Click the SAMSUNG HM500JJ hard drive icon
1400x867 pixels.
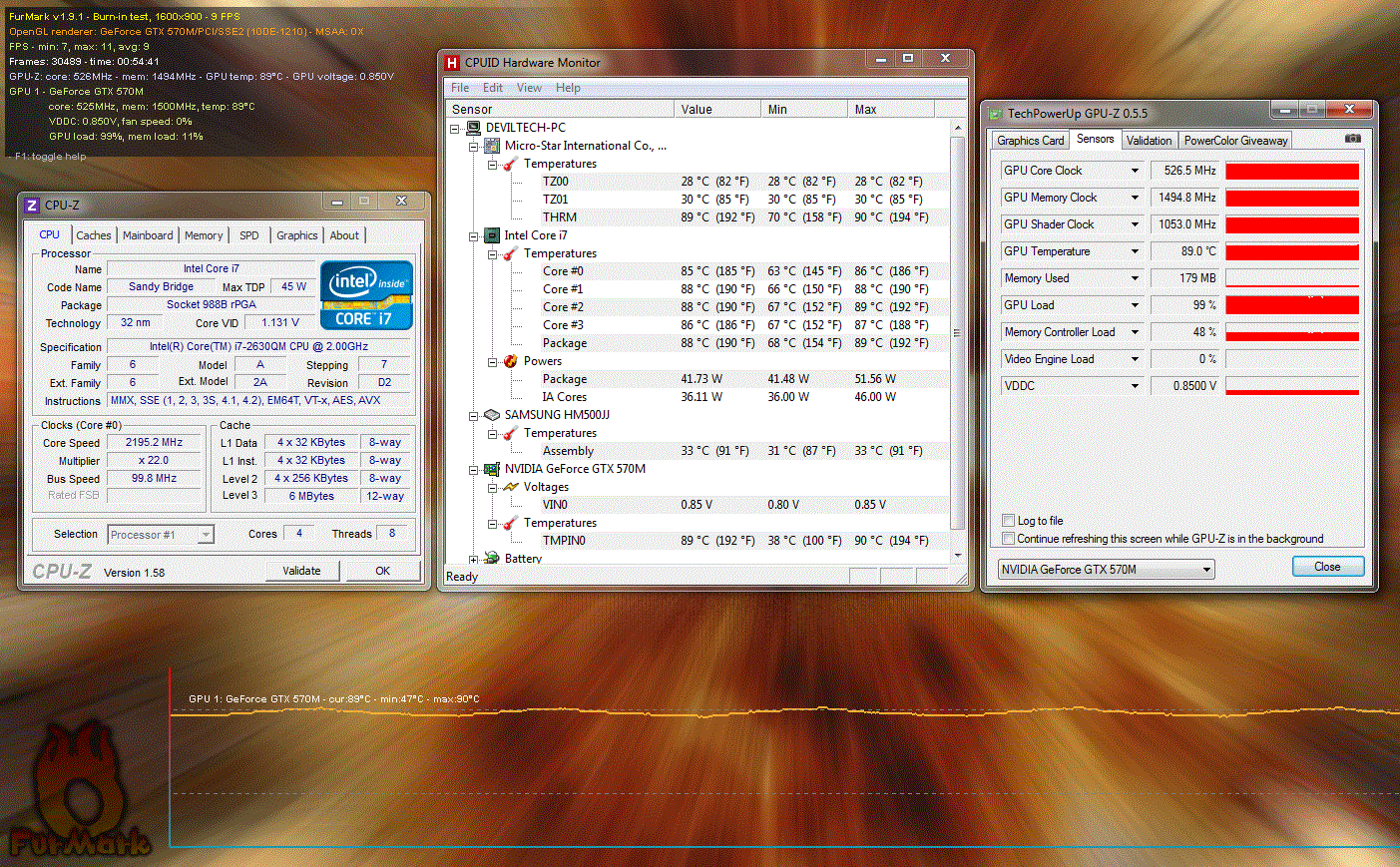click(x=492, y=415)
